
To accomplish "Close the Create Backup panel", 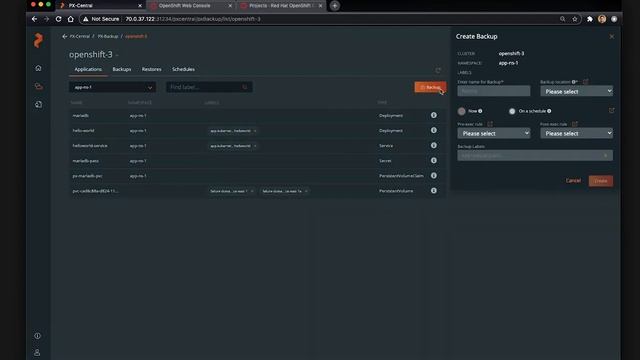I will pos(611,36).
